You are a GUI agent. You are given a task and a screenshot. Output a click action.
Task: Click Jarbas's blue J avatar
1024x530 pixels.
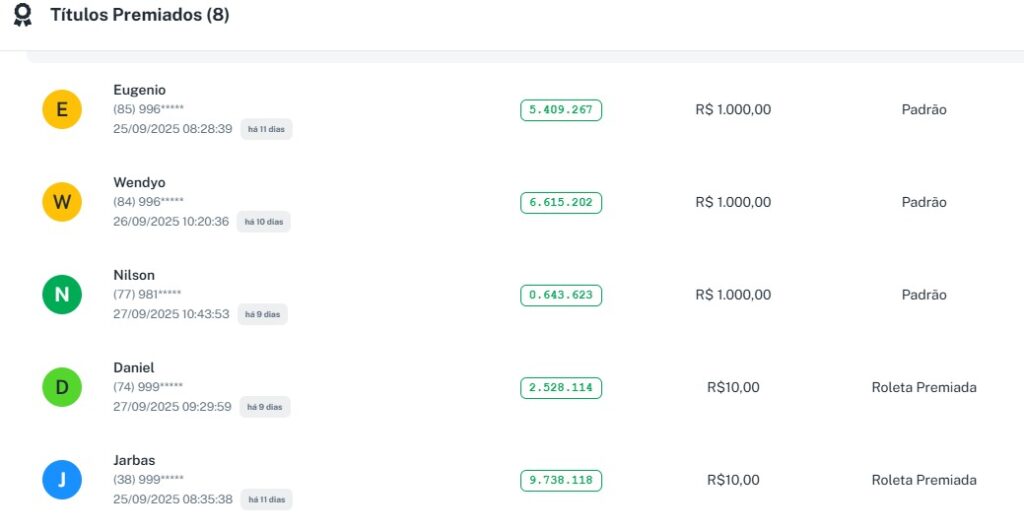[62, 480]
